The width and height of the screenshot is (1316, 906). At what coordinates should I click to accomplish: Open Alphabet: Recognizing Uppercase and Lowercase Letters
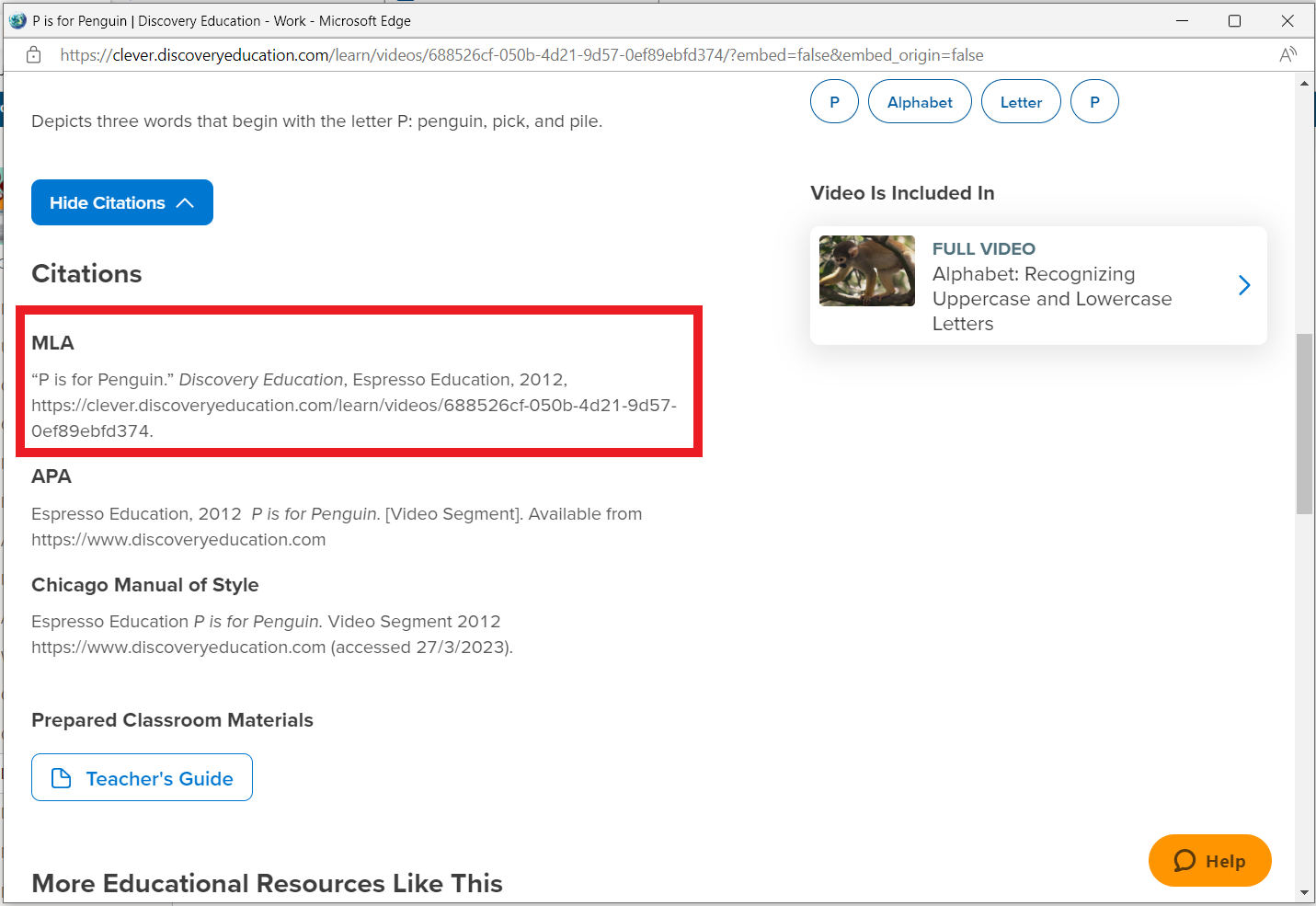(x=1052, y=299)
